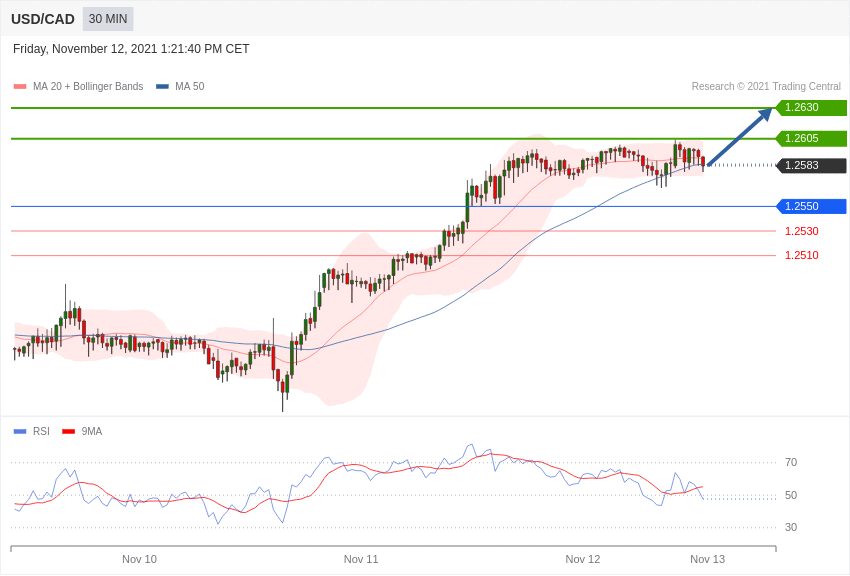Select the 1.2550 blue pivot label
Viewport: 850px width, 576px height.
811,206
